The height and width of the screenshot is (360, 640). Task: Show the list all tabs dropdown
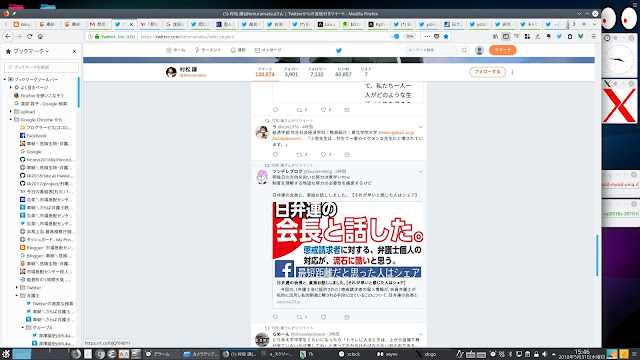(x=594, y=24)
